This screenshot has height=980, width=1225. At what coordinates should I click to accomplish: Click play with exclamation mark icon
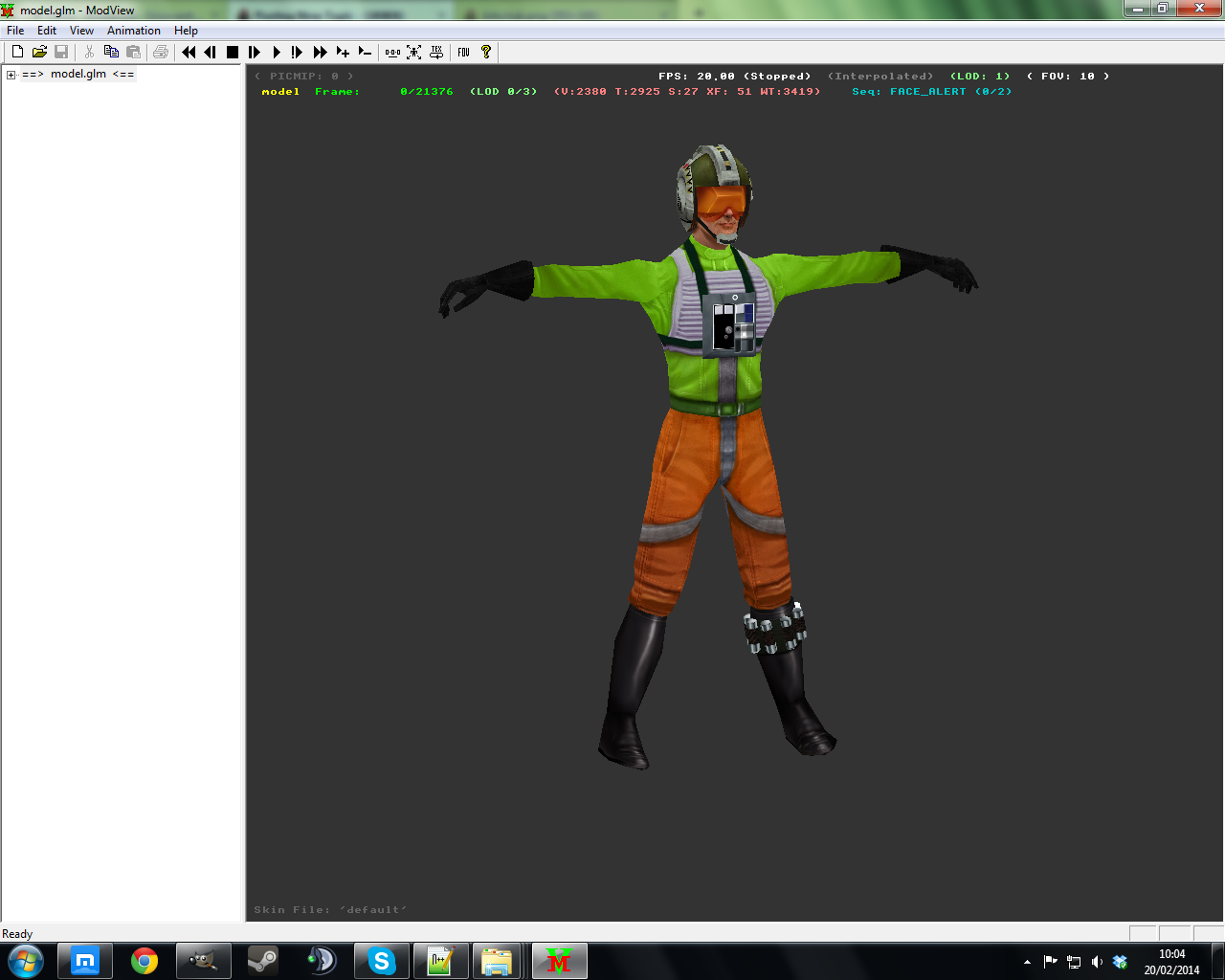tap(298, 52)
